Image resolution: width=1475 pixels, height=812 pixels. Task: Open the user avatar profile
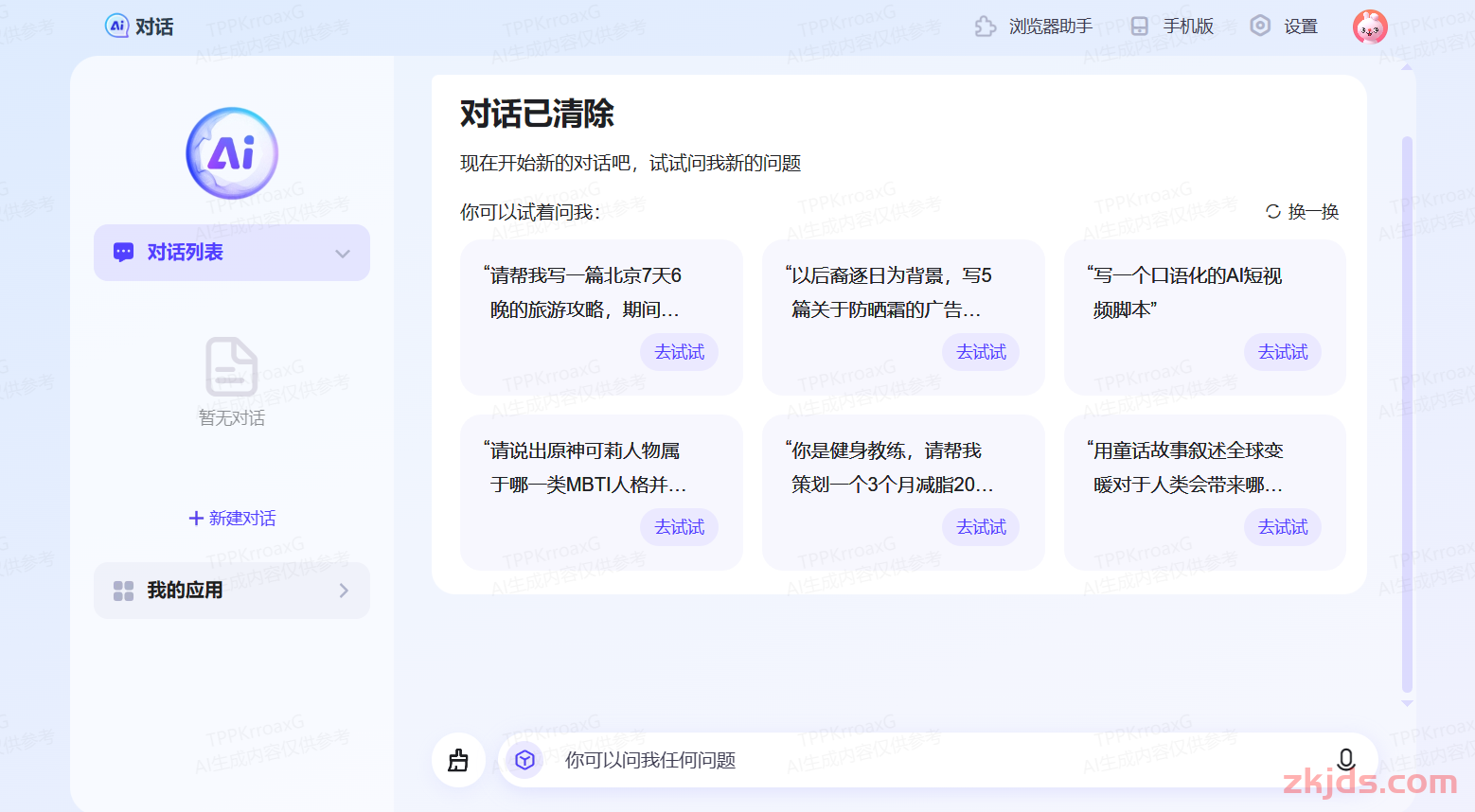(1370, 26)
